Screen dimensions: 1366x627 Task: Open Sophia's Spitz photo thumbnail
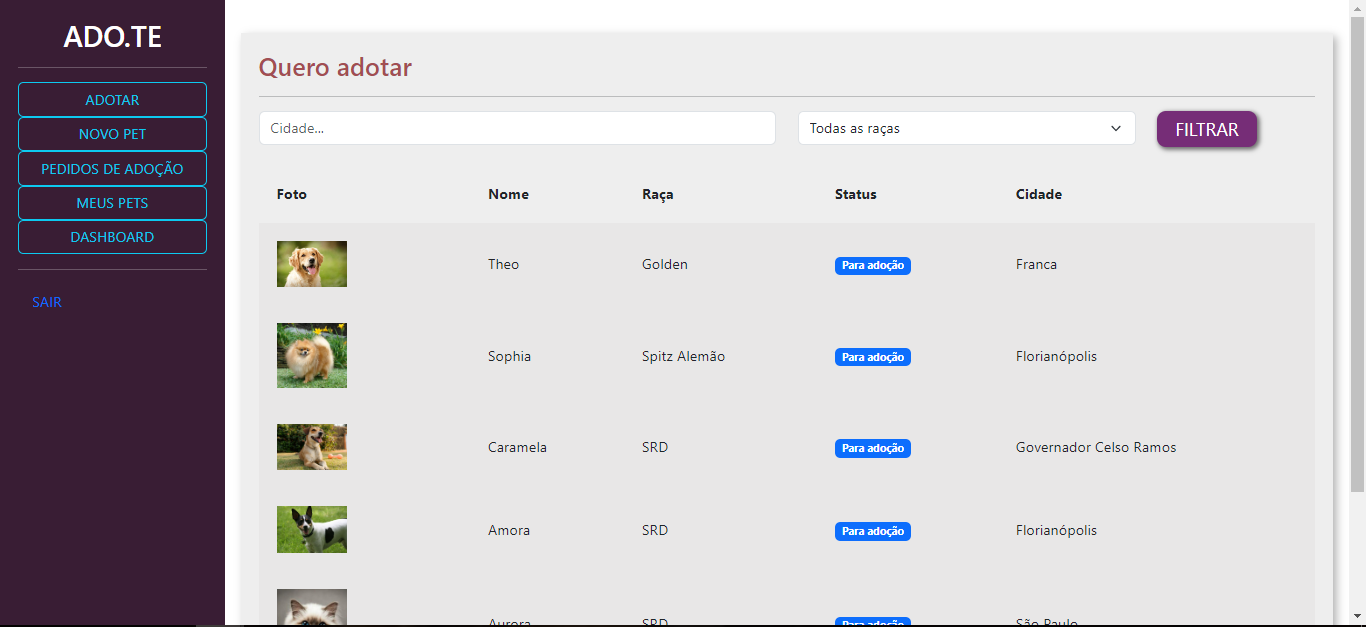(312, 356)
